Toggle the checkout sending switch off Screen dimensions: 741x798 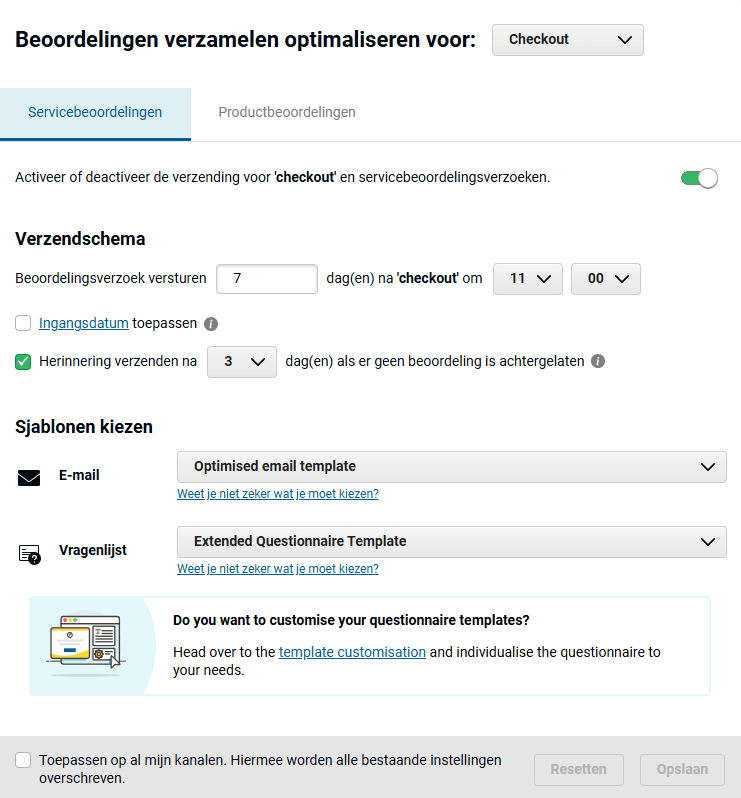[x=699, y=178]
